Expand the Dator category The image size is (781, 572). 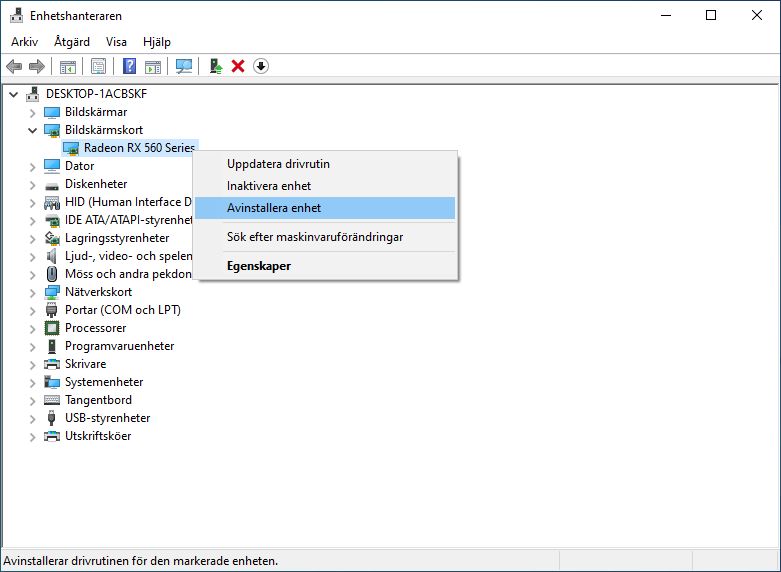(x=32, y=167)
